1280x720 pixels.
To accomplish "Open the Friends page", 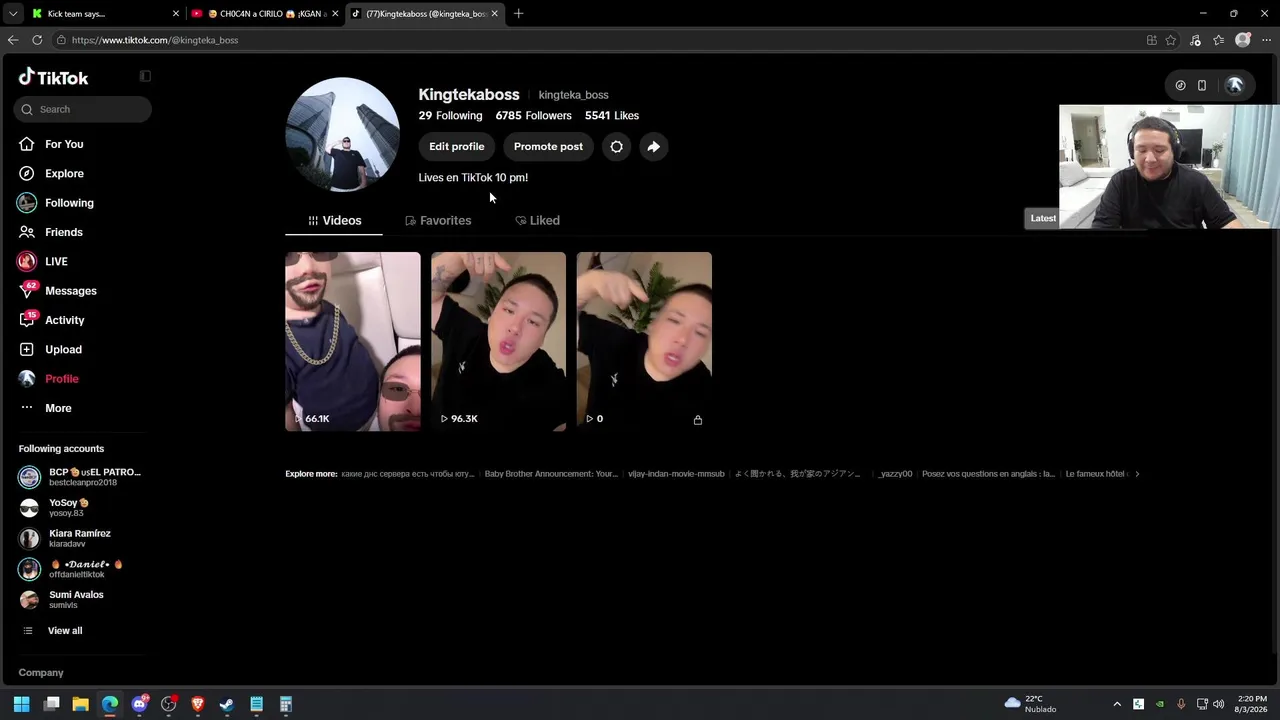I will point(64,232).
